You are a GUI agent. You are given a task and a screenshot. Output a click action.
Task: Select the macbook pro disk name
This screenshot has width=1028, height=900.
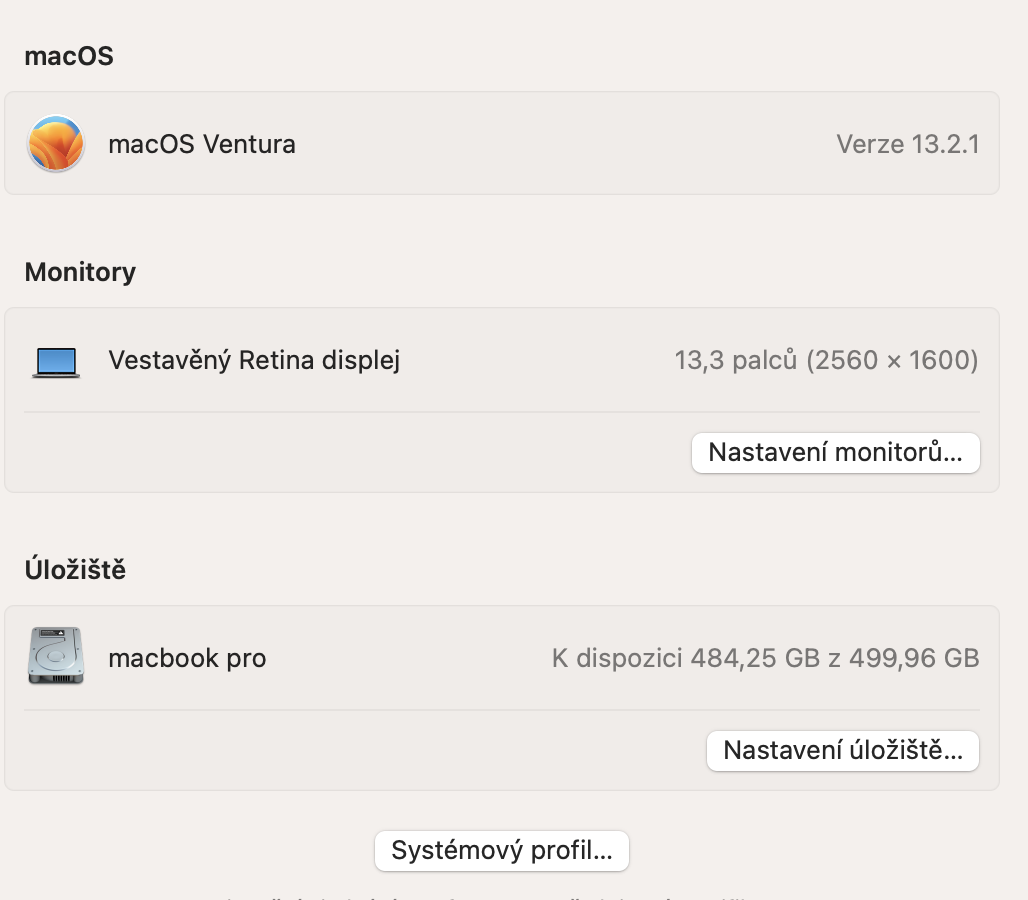tap(187, 658)
